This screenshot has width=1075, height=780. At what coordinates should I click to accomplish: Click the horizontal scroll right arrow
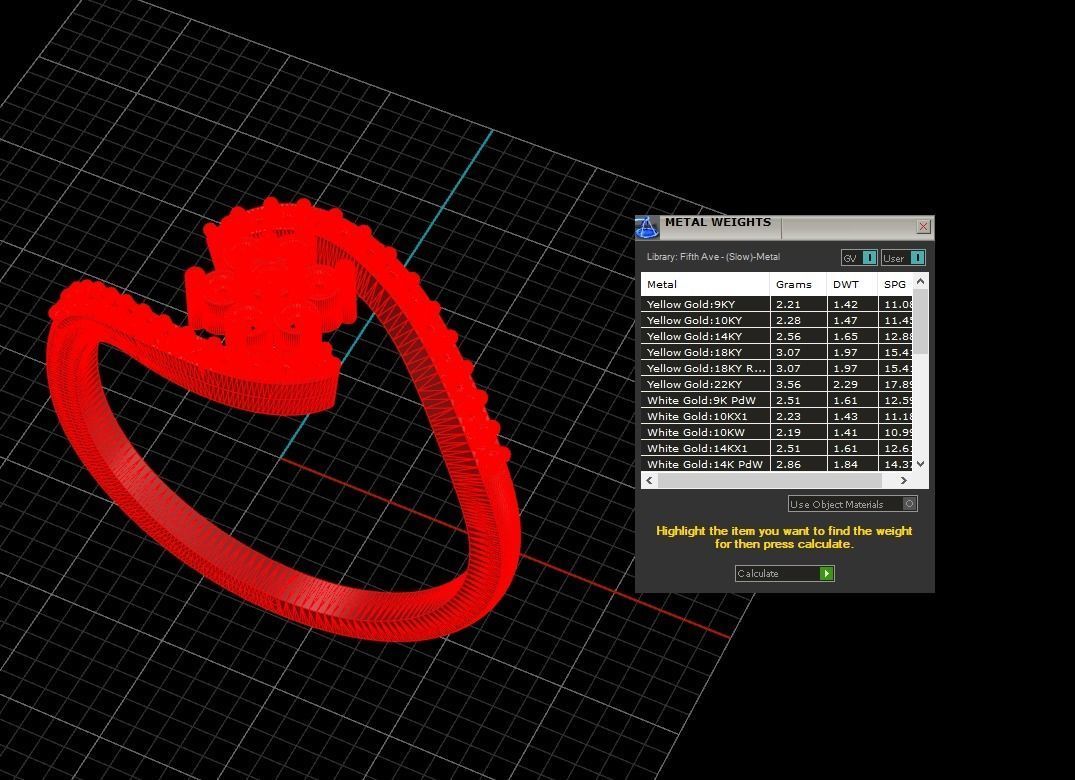point(904,480)
